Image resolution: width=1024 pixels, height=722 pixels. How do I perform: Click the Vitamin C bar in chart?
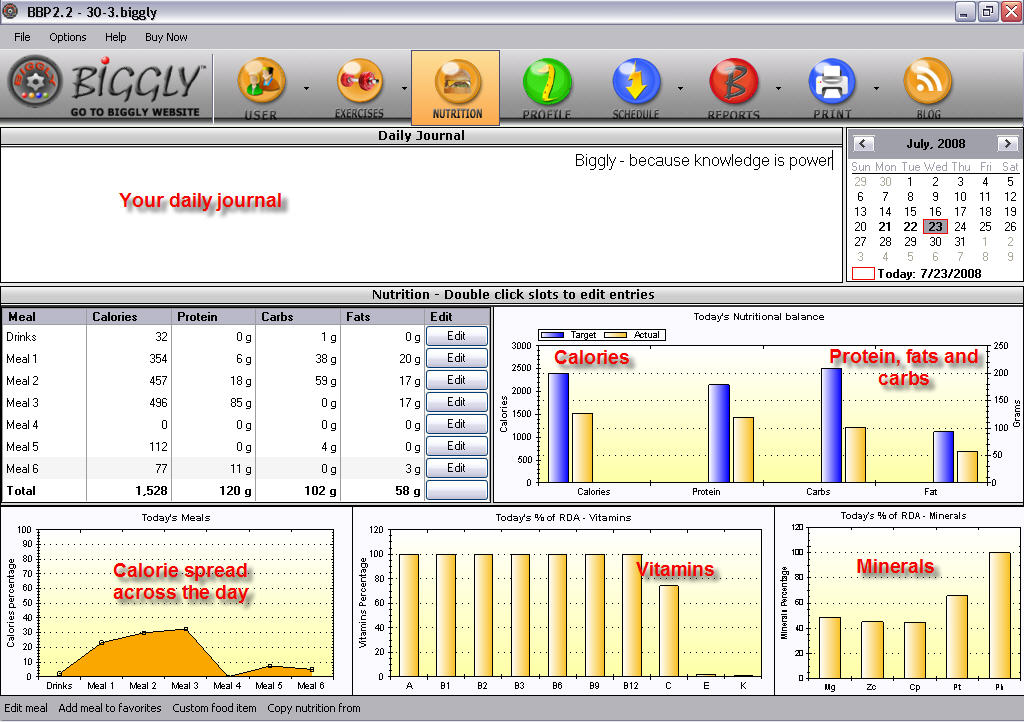tap(669, 631)
